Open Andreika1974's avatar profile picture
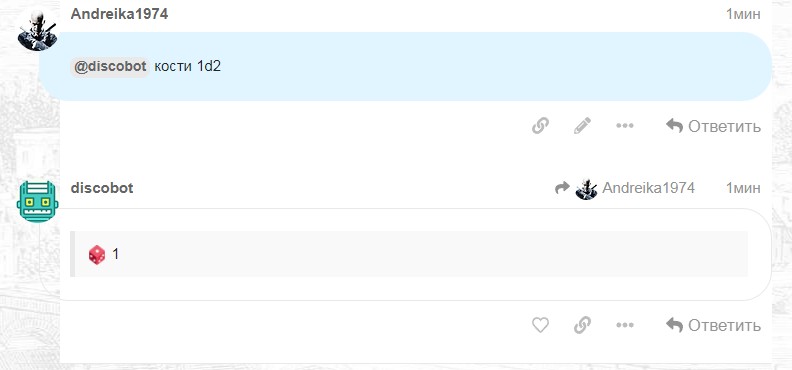This screenshot has height=370, width=792. coord(37,31)
